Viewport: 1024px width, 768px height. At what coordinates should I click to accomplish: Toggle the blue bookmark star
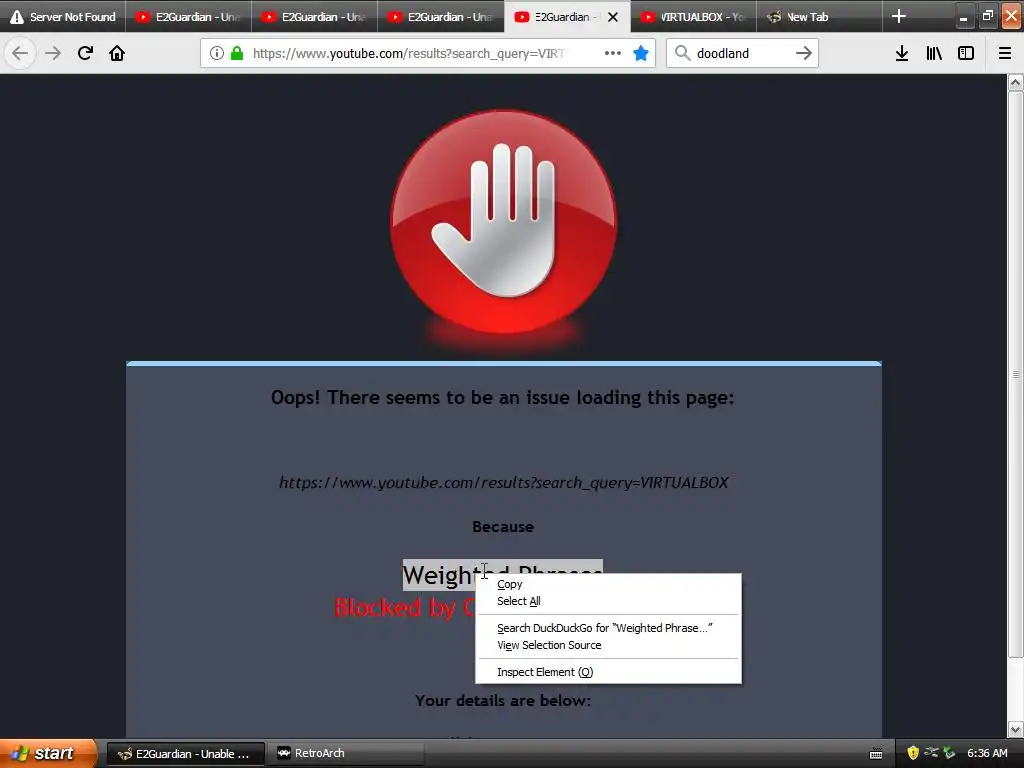pyautogui.click(x=641, y=53)
